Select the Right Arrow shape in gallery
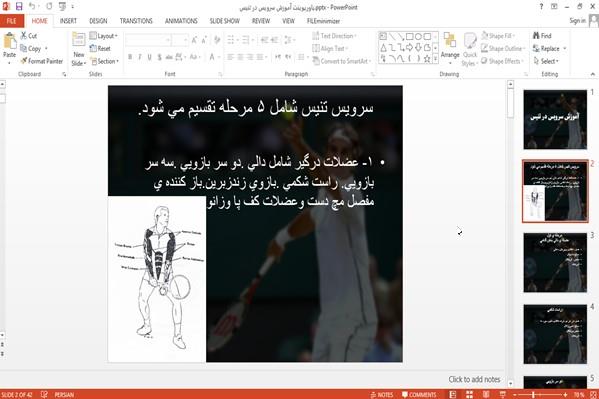The height and width of the screenshot is (399, 599). click(410, 47)
